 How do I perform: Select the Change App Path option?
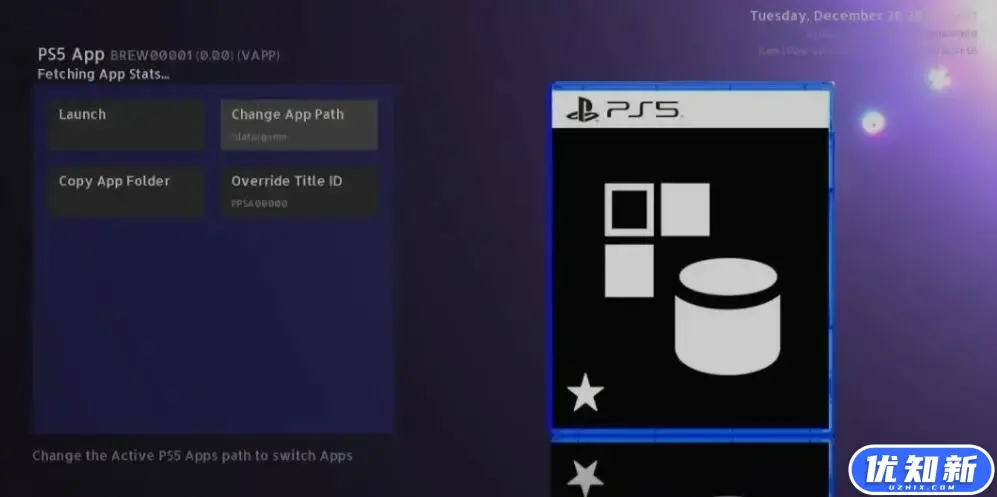[299, 124]
